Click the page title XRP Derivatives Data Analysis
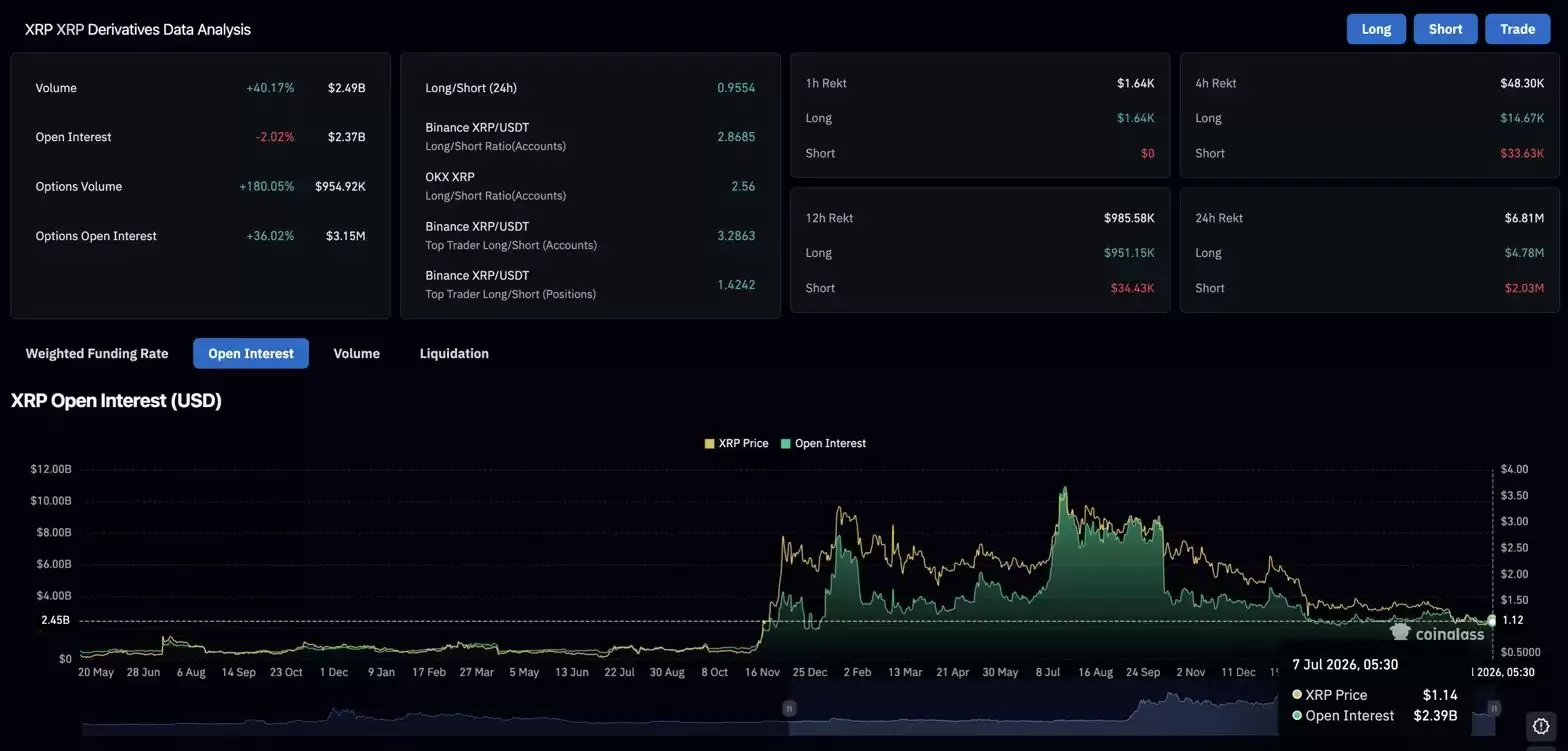The image size is (1568, 751). 138,30
